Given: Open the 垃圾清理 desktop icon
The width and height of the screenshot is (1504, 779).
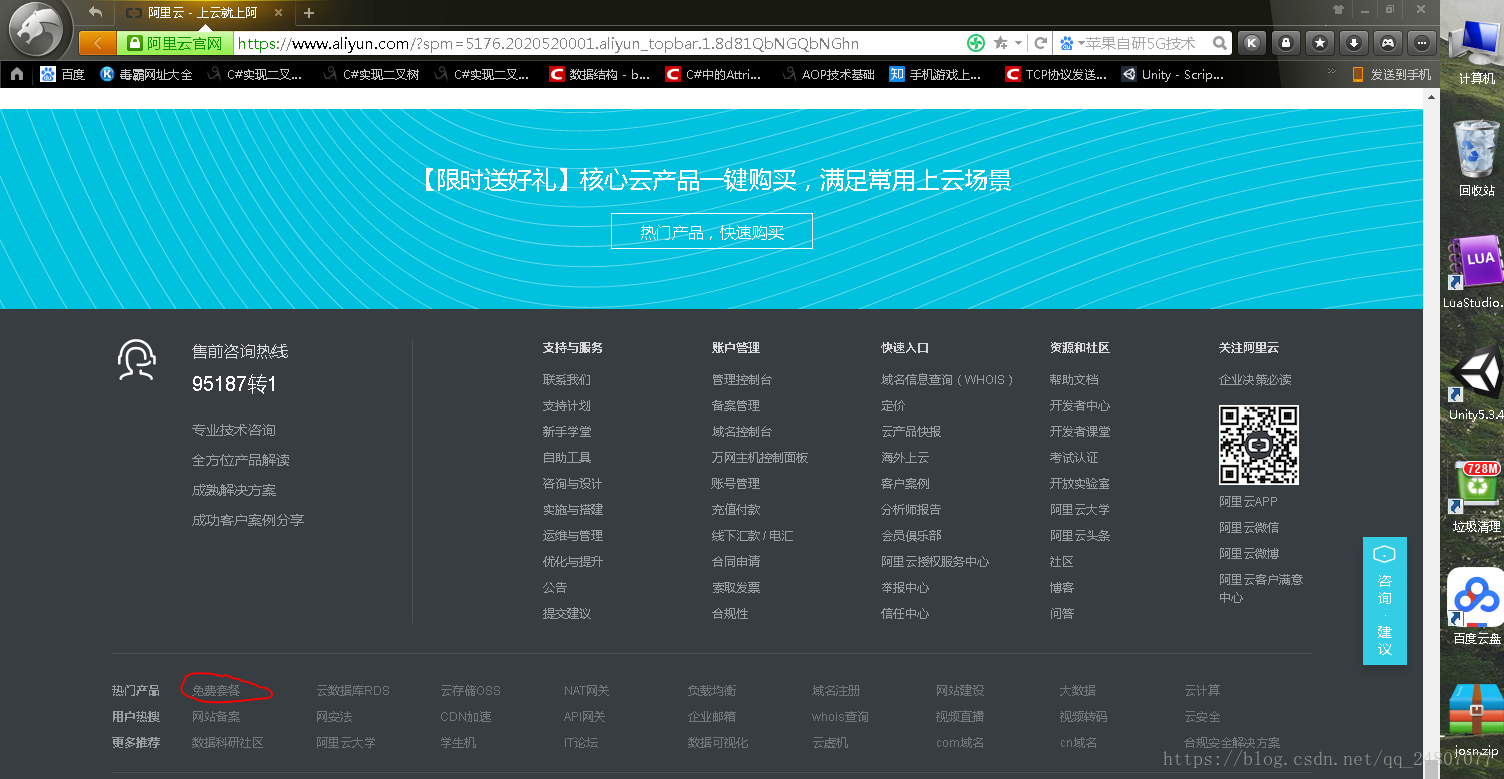Looking at the screenshot, I should (1476, 495).
